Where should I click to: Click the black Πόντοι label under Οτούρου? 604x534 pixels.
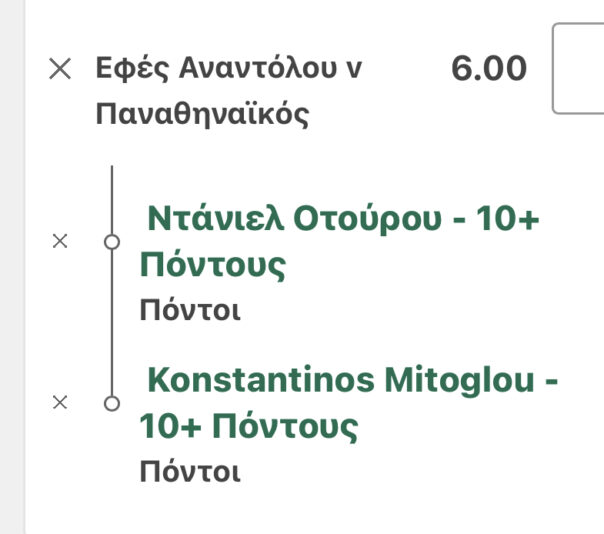click(x=190, y=310)
